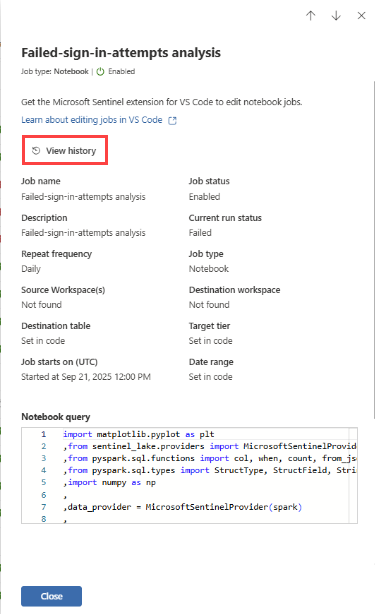Click the Failed current run status value
The height and width of the screenshot is (614, 375).
[x=200, y=233]
